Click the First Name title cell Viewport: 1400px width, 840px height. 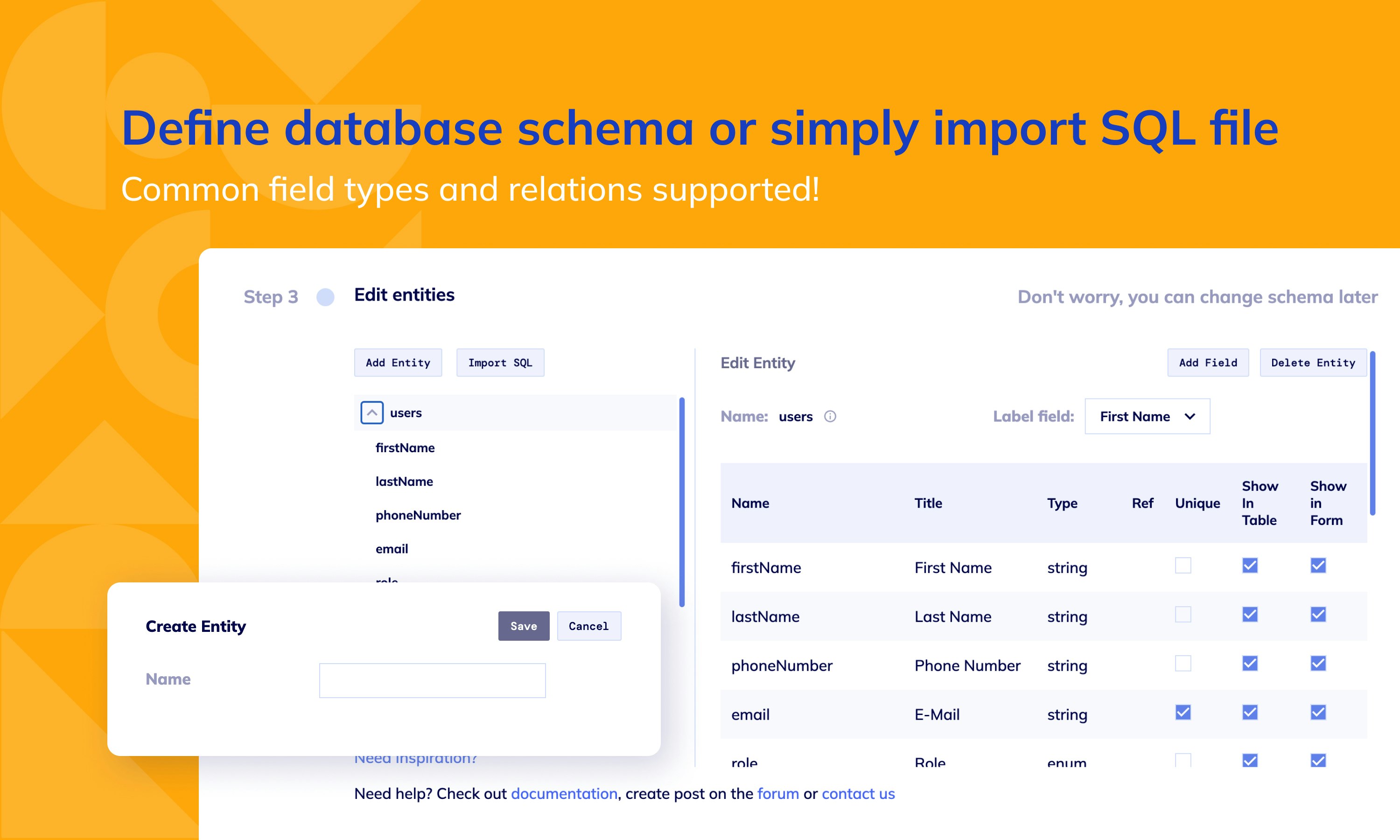[x=953, y=568]
